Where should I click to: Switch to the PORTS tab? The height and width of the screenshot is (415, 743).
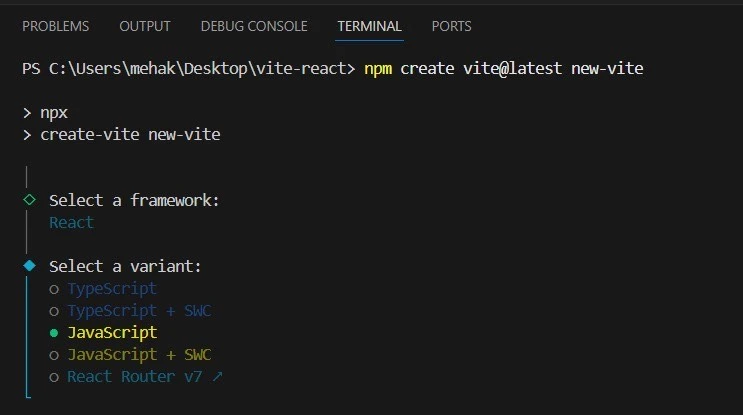[x=451, y=26]
